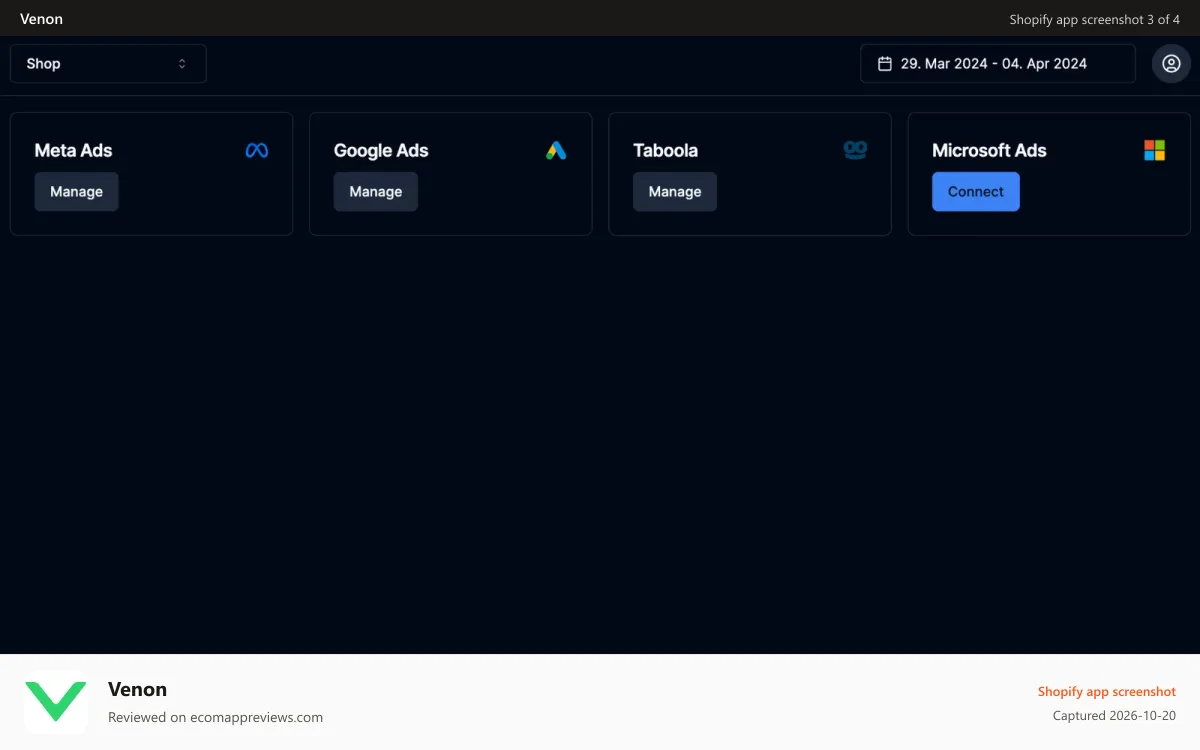
Task: Click the Google Ads logo icon
Action: [x=556, y=150]
